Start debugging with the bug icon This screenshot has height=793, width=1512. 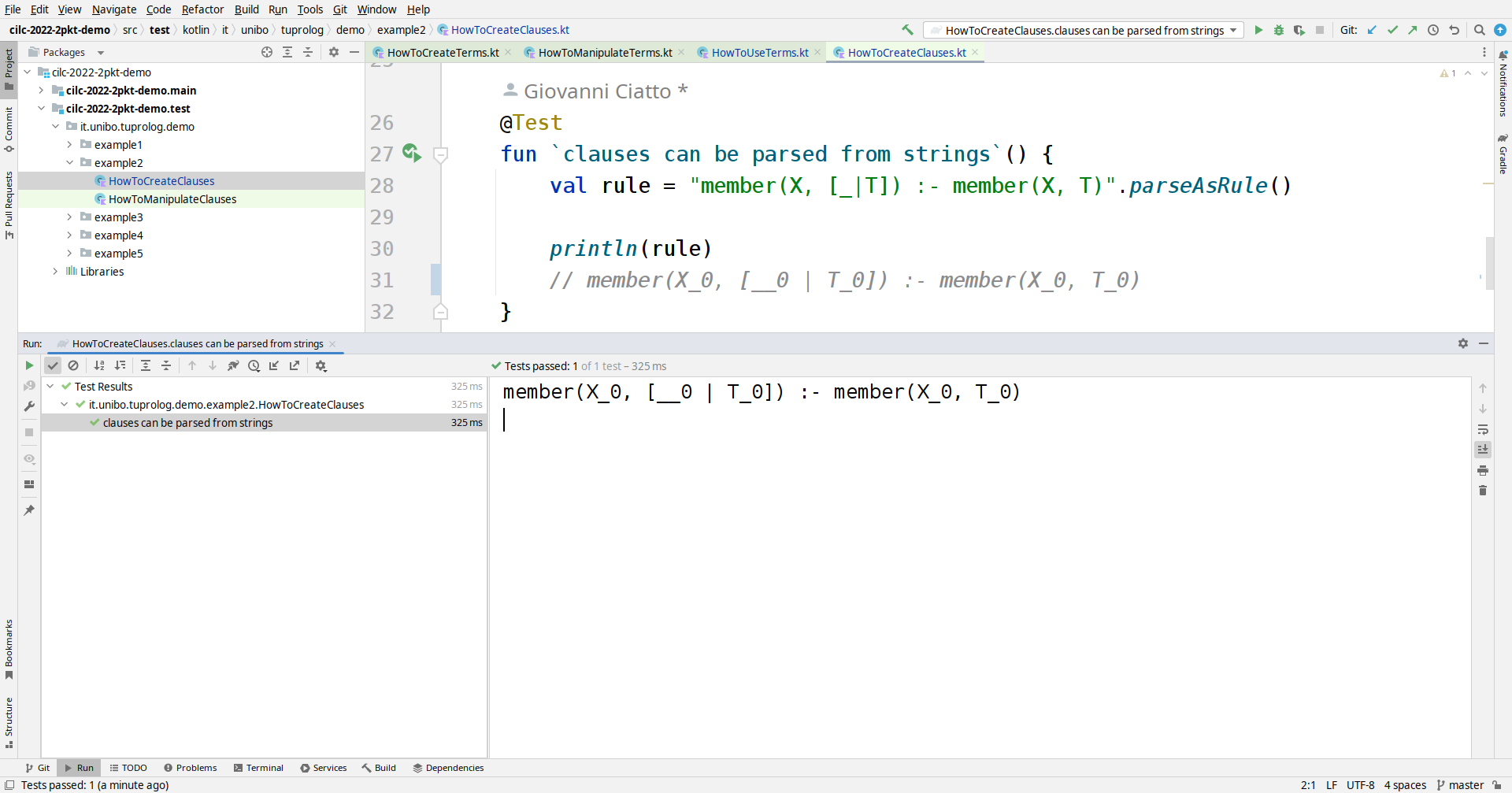[1279, 30]
